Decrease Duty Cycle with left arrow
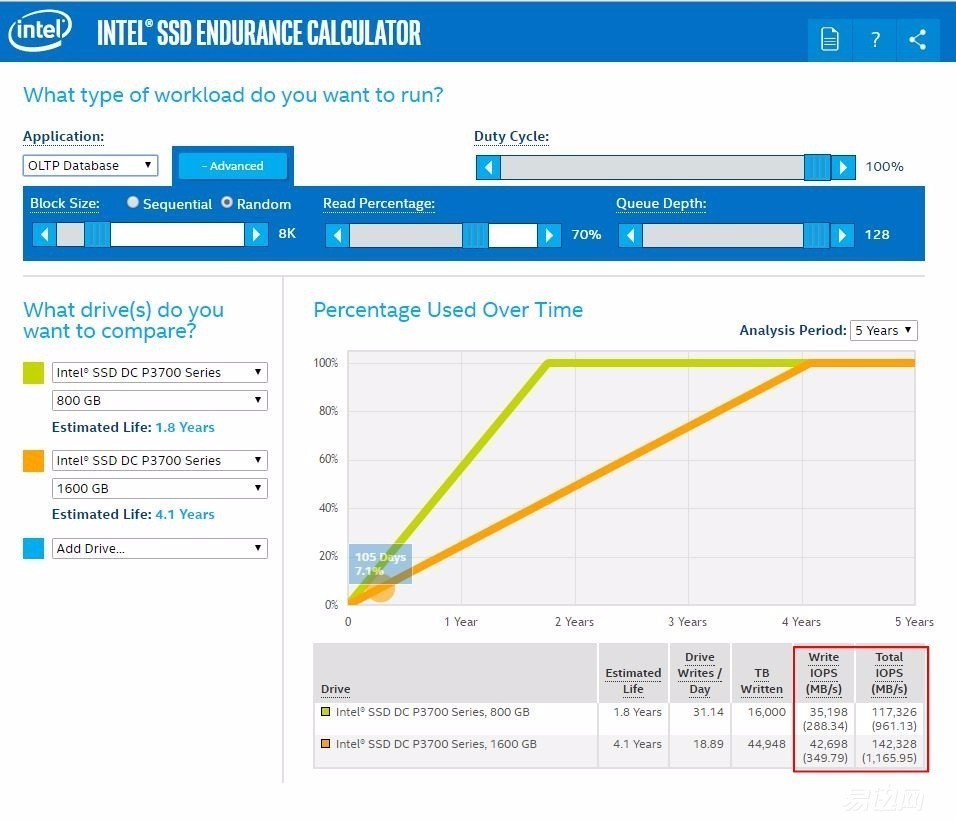The width and height of the screenshot is (956, 822). pos(488,167)
